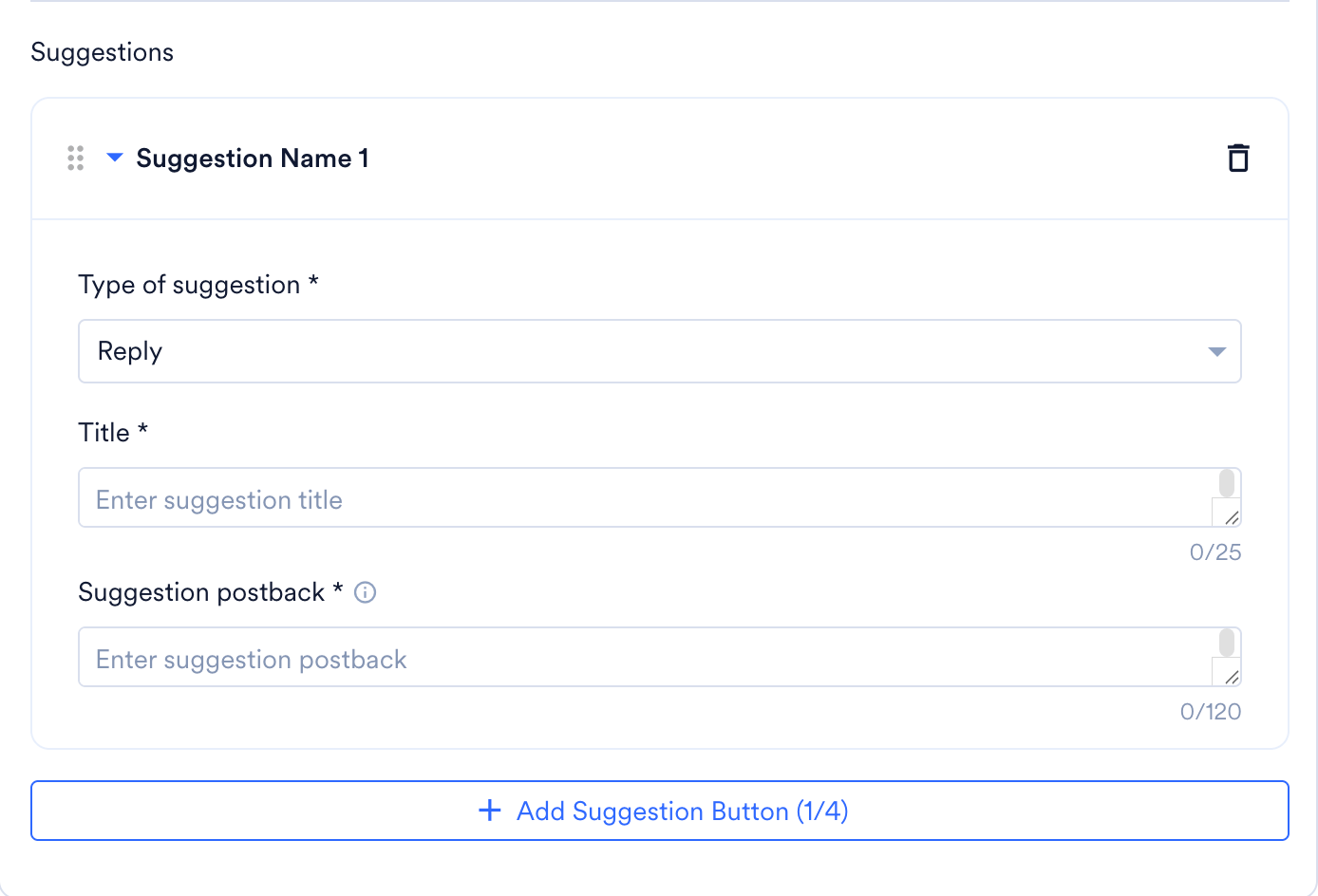1318x896 pixels.
Task: Show info tooltip for Suggestion postback
Action: 365,592
